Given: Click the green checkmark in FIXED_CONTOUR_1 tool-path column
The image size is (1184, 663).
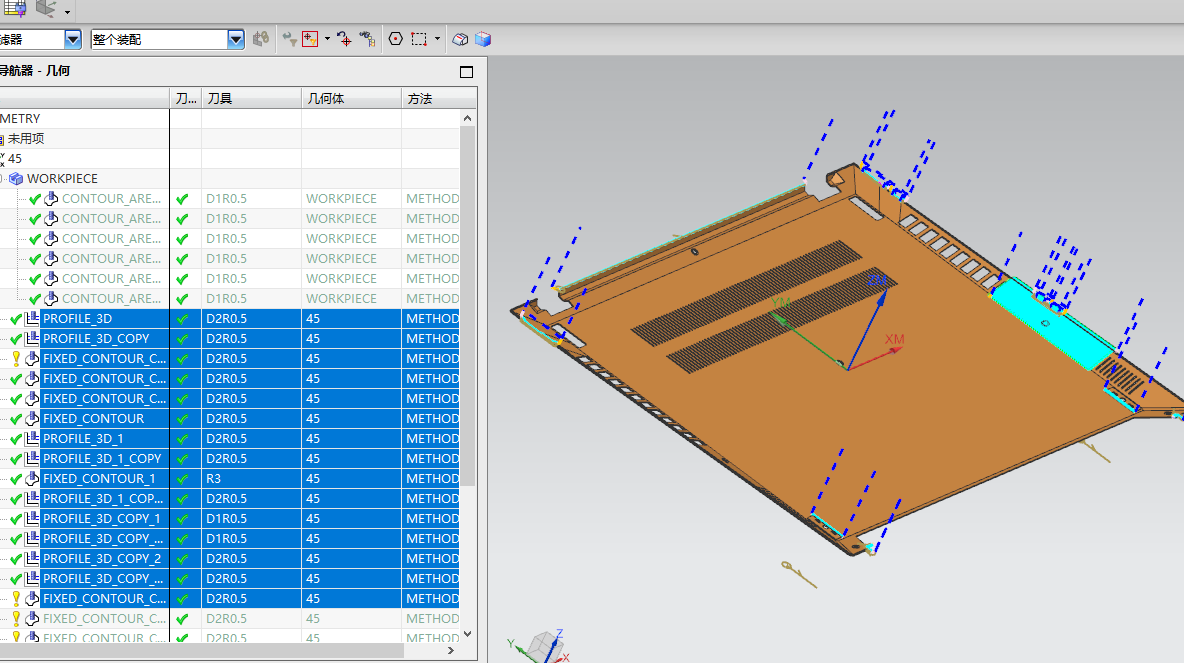Looking at the screenshot, I should (182, 479).
